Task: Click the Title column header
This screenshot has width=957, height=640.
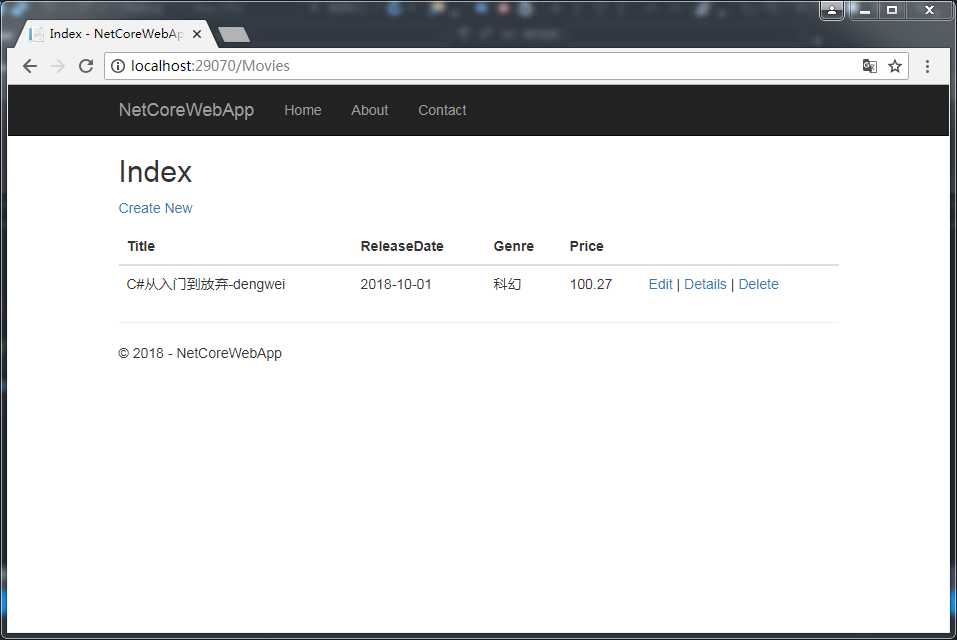Action: (x=141, y=246)
